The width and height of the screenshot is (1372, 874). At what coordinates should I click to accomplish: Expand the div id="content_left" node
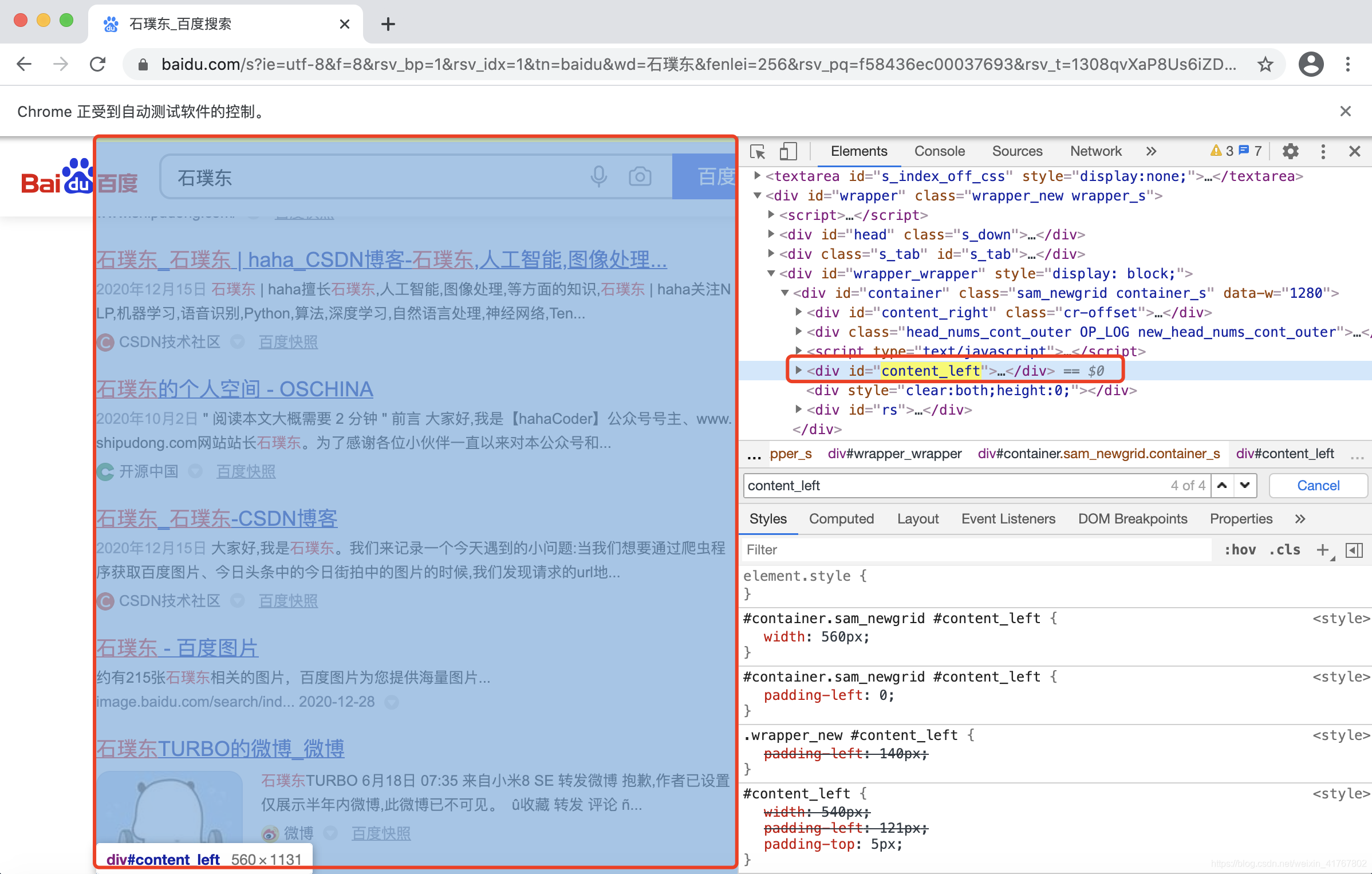799,371
